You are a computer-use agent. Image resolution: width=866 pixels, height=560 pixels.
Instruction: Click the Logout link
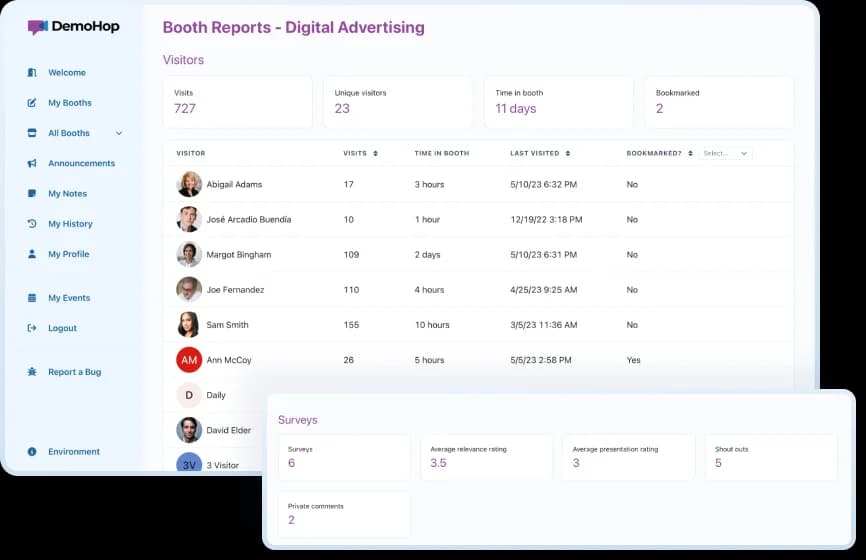[62, 328]
